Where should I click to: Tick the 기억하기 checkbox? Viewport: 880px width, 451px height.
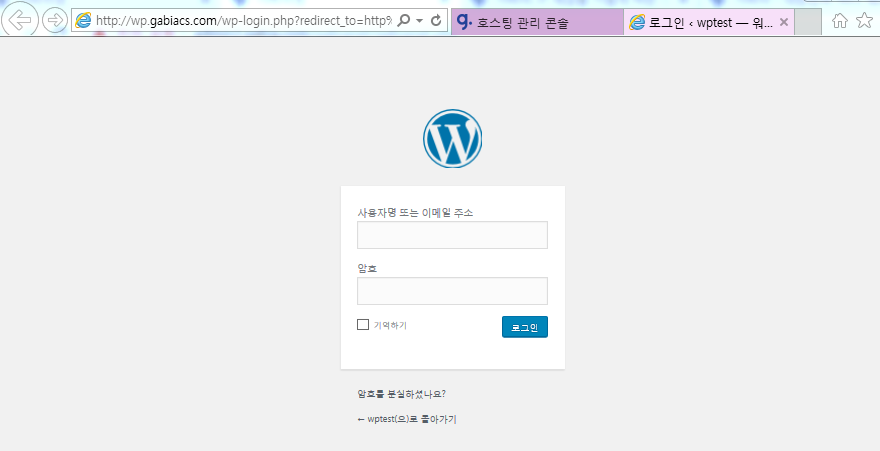tap(363, 324)
